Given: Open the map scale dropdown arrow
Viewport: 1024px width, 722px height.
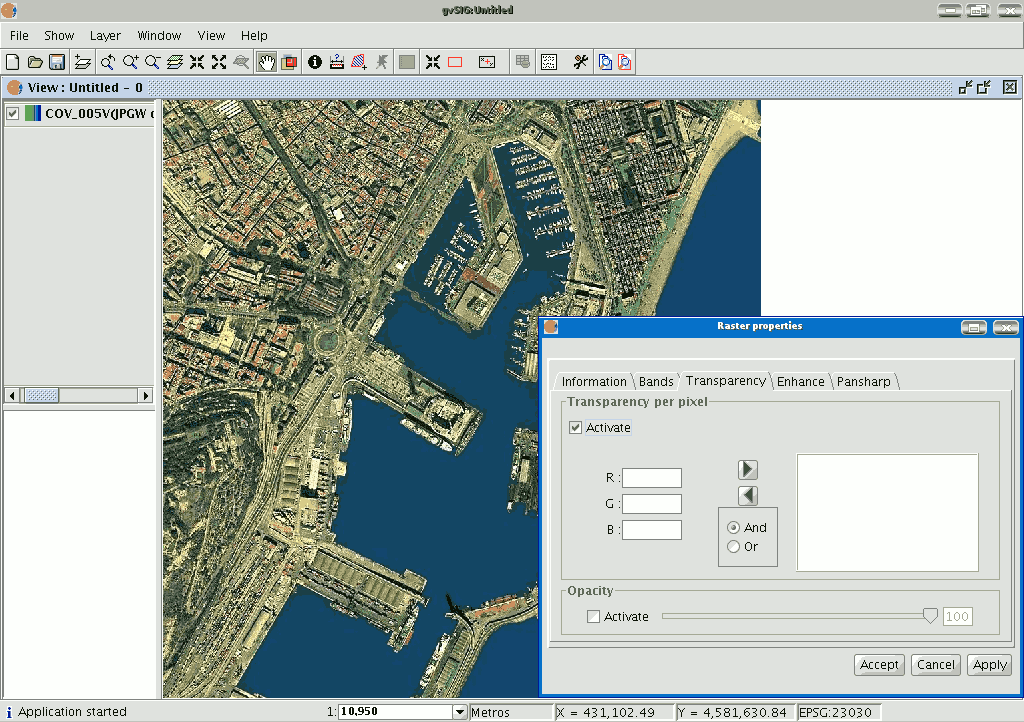Looking at the screenshot, I should [460, 712].
